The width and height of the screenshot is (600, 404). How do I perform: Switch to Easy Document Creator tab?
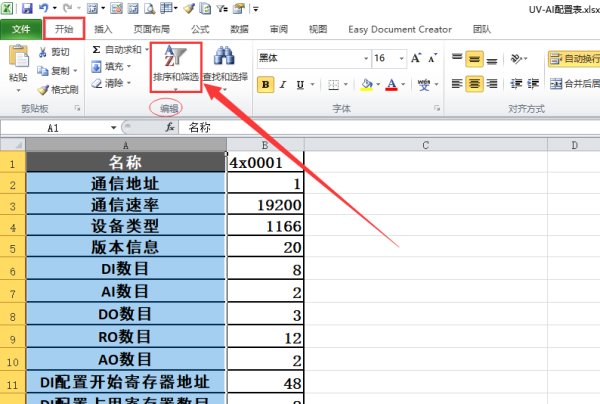pyautogui.click(x=400, y=29)
